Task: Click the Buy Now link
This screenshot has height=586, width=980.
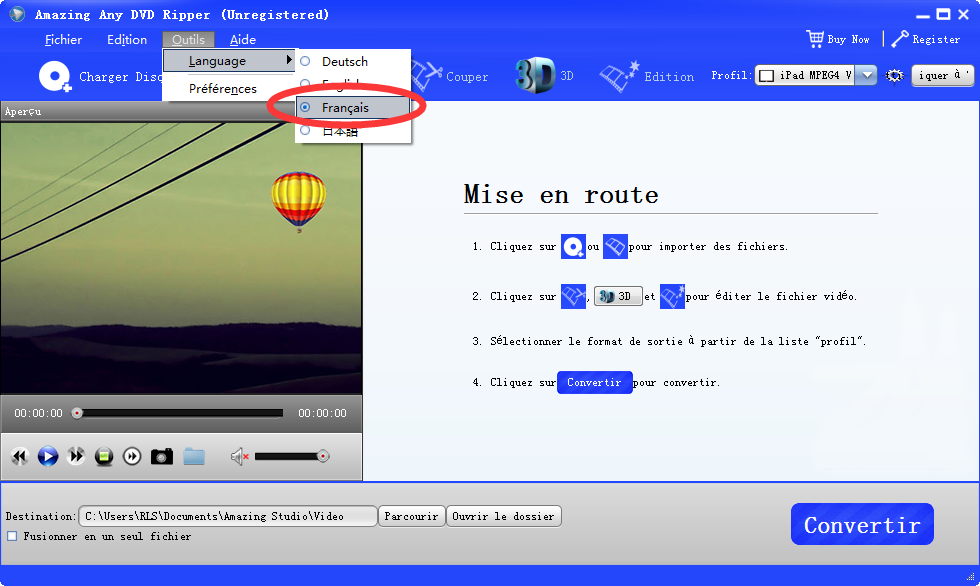Action: click(848, 39)
